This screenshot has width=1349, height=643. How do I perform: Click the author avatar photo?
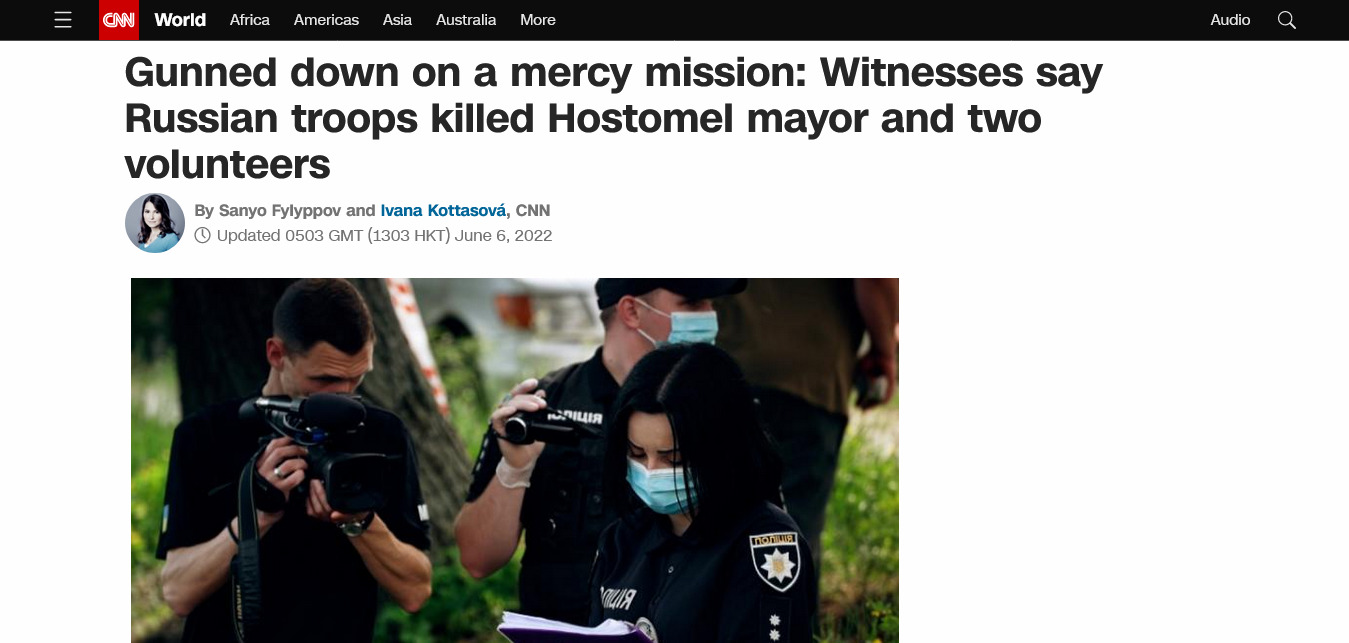(155, 223)
